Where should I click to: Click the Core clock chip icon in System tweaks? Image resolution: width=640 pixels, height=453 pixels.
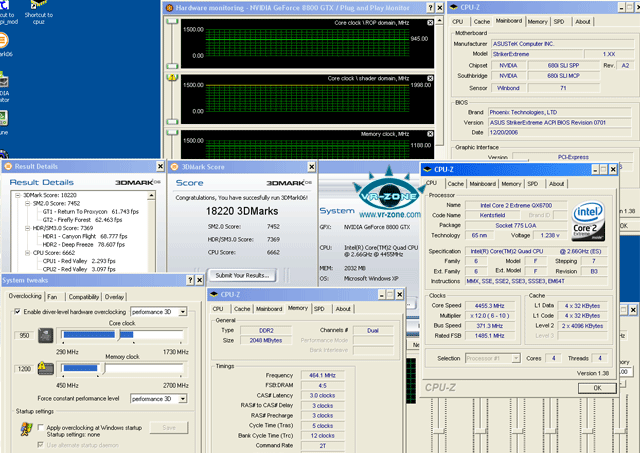pyautogui.click(x=46, y=335)
